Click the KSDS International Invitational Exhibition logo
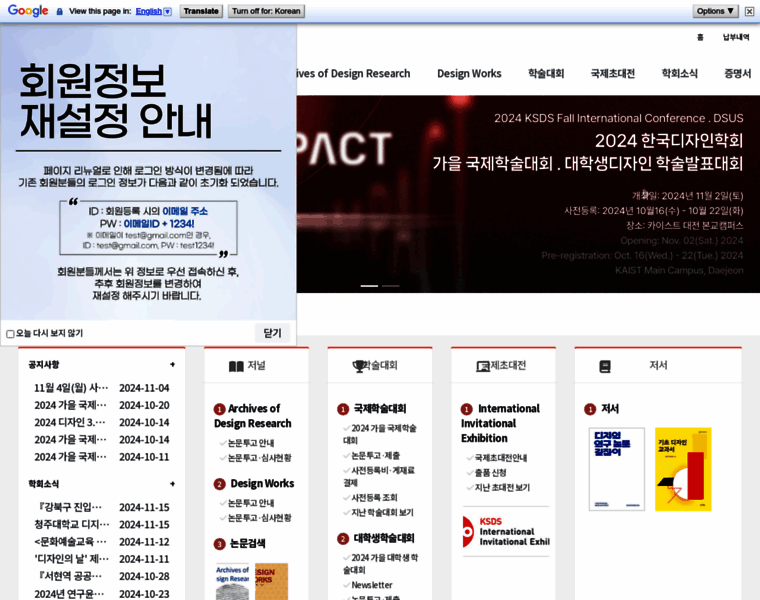 pyautogui.click(x=506, y=532)
